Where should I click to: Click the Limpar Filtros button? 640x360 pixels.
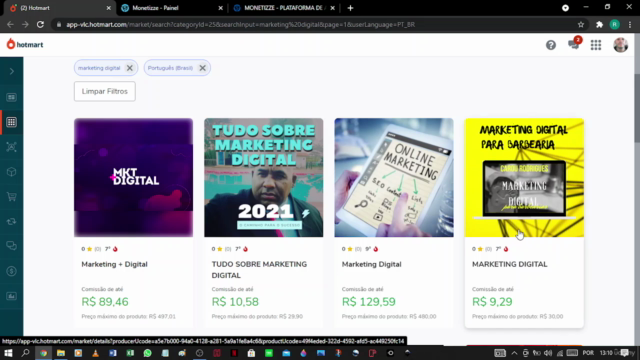click(104, 91)
